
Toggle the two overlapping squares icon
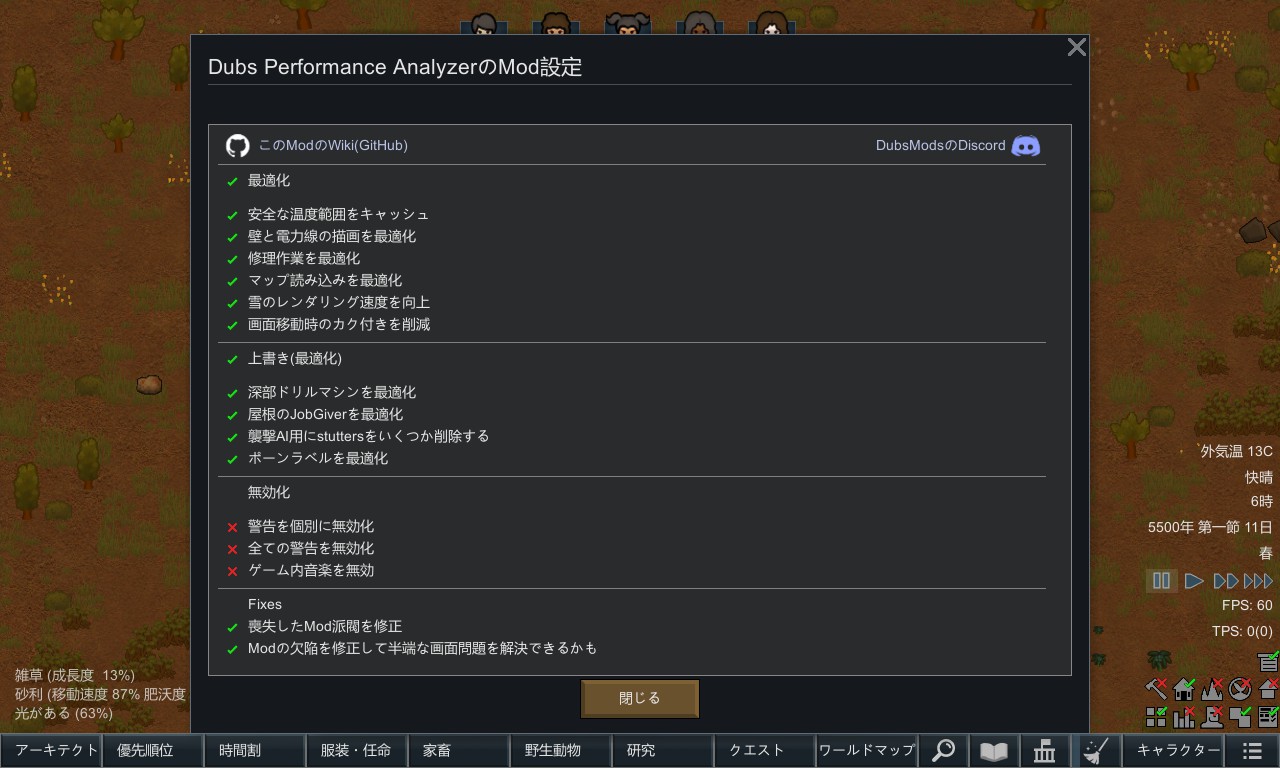[x=1241, y=716]
